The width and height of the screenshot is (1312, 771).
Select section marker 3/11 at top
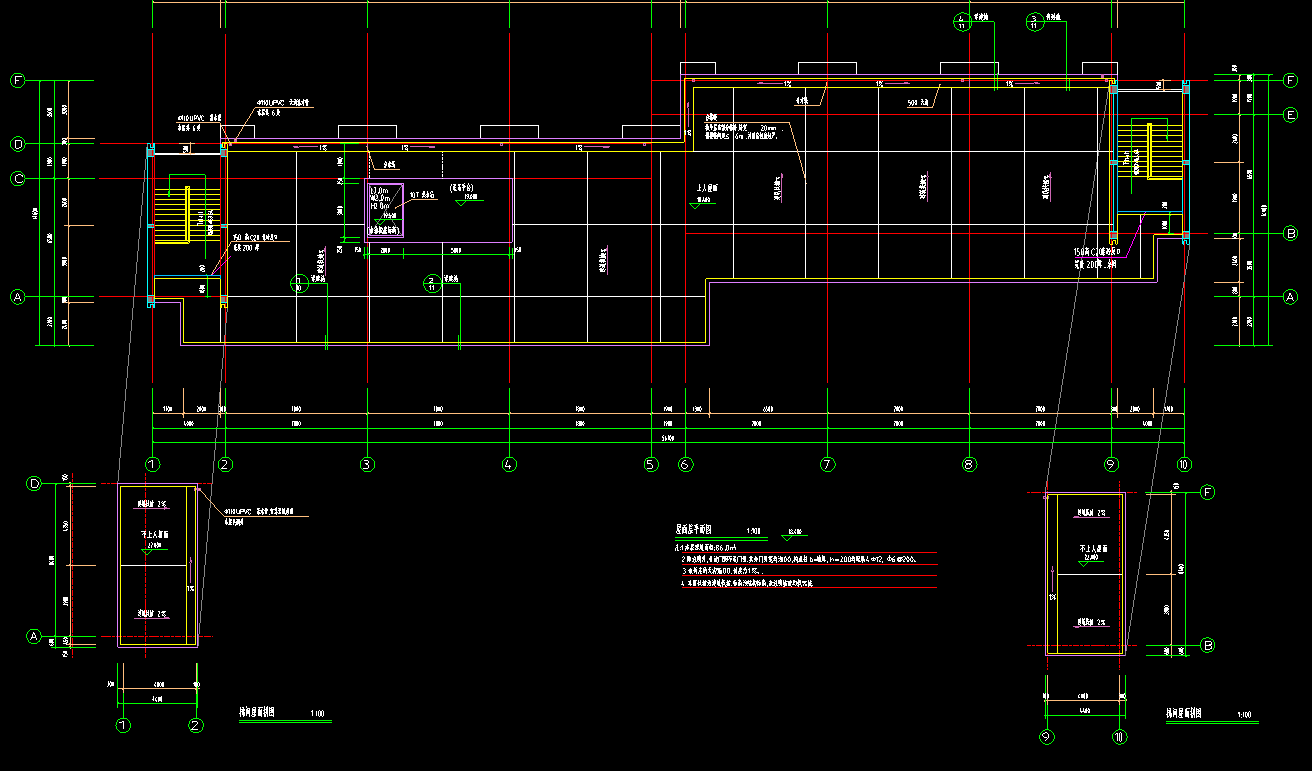[x=1034, y=22]
